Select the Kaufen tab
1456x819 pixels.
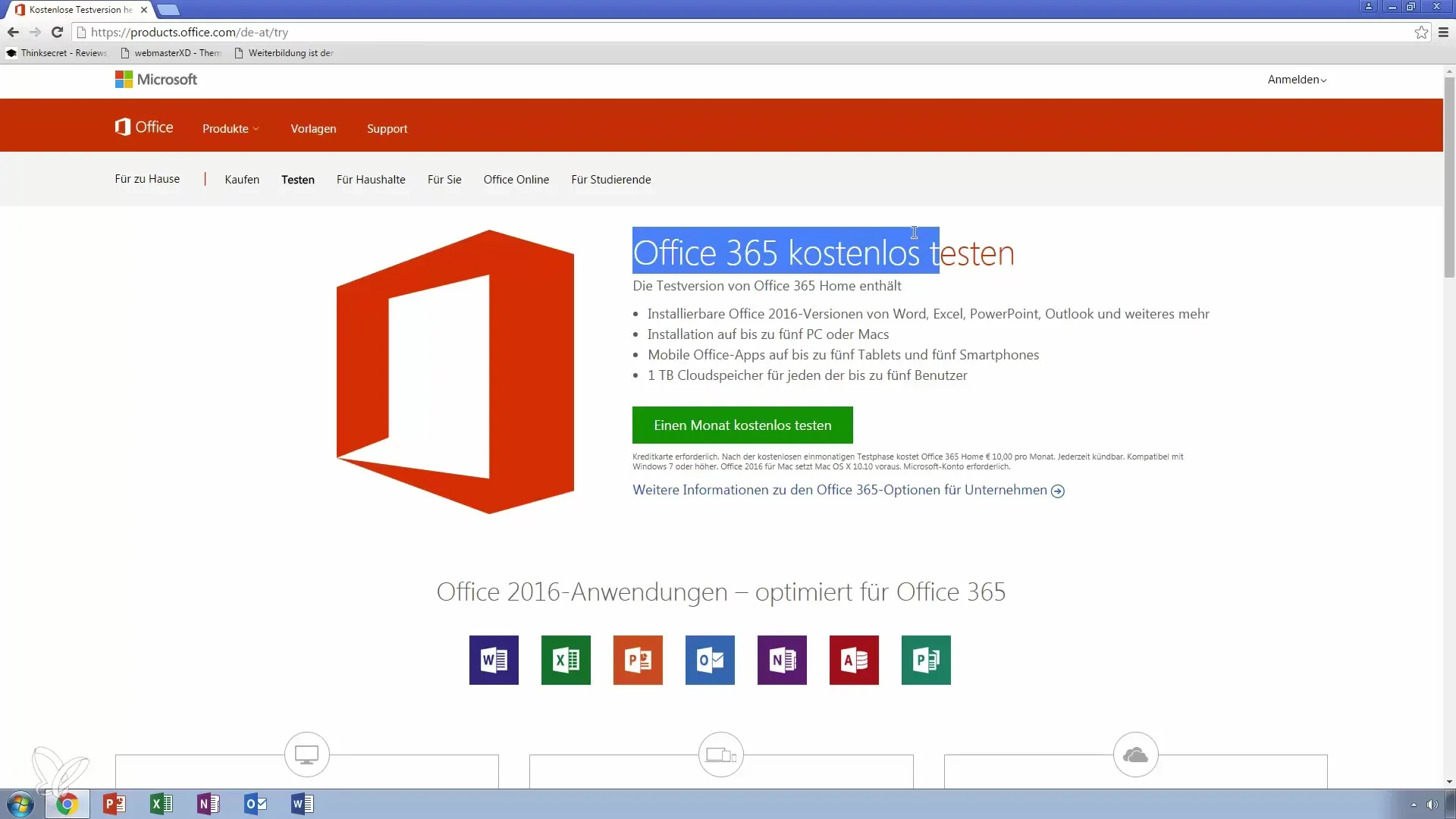coord(242,180)
